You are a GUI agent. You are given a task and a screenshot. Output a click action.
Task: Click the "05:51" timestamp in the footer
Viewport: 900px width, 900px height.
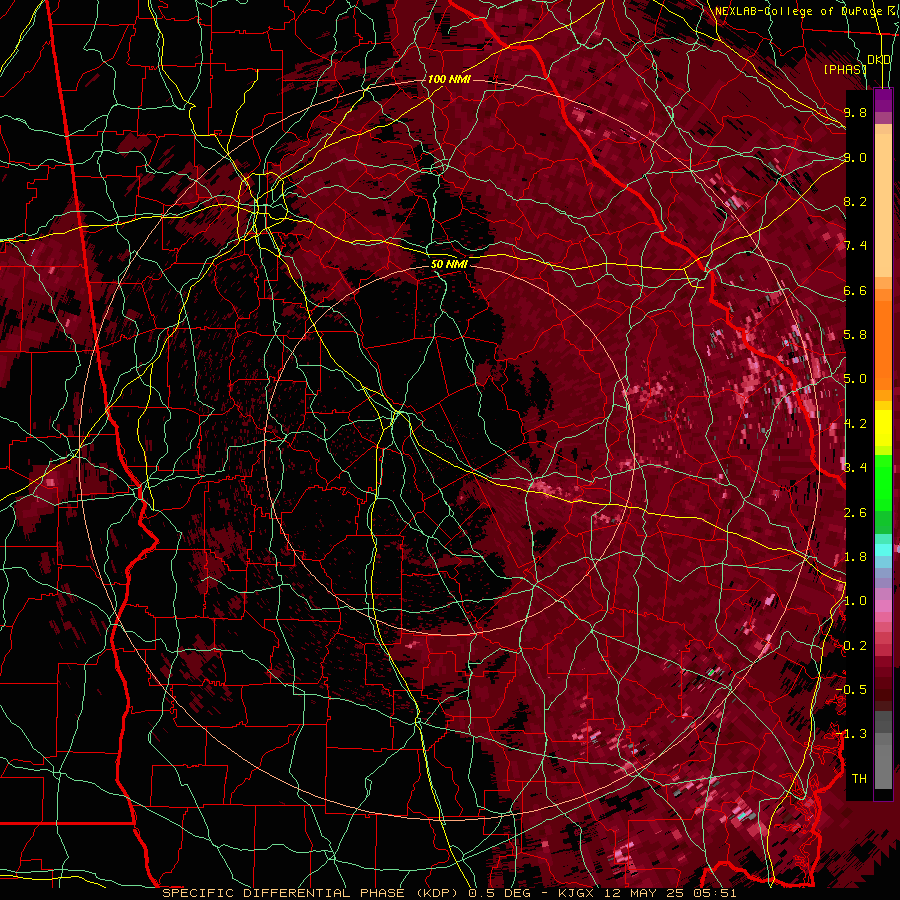point(717,893)
